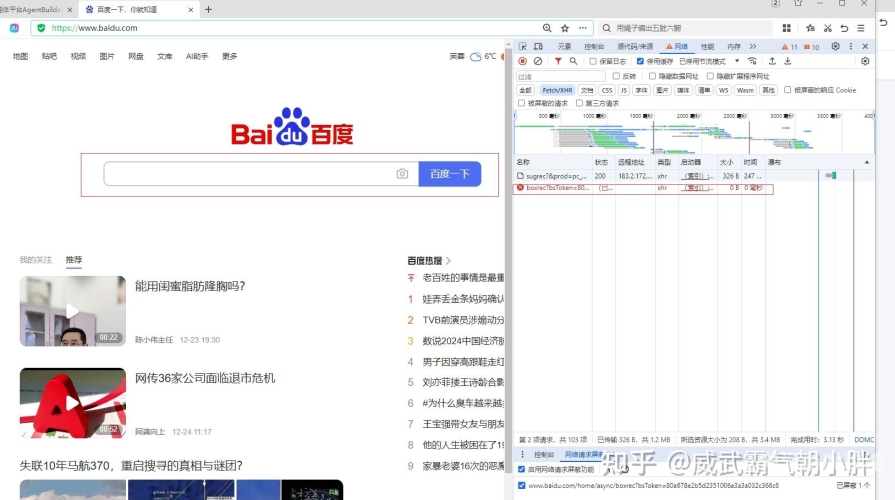Click the import HAR upload arrow icon

click(772, 61)
